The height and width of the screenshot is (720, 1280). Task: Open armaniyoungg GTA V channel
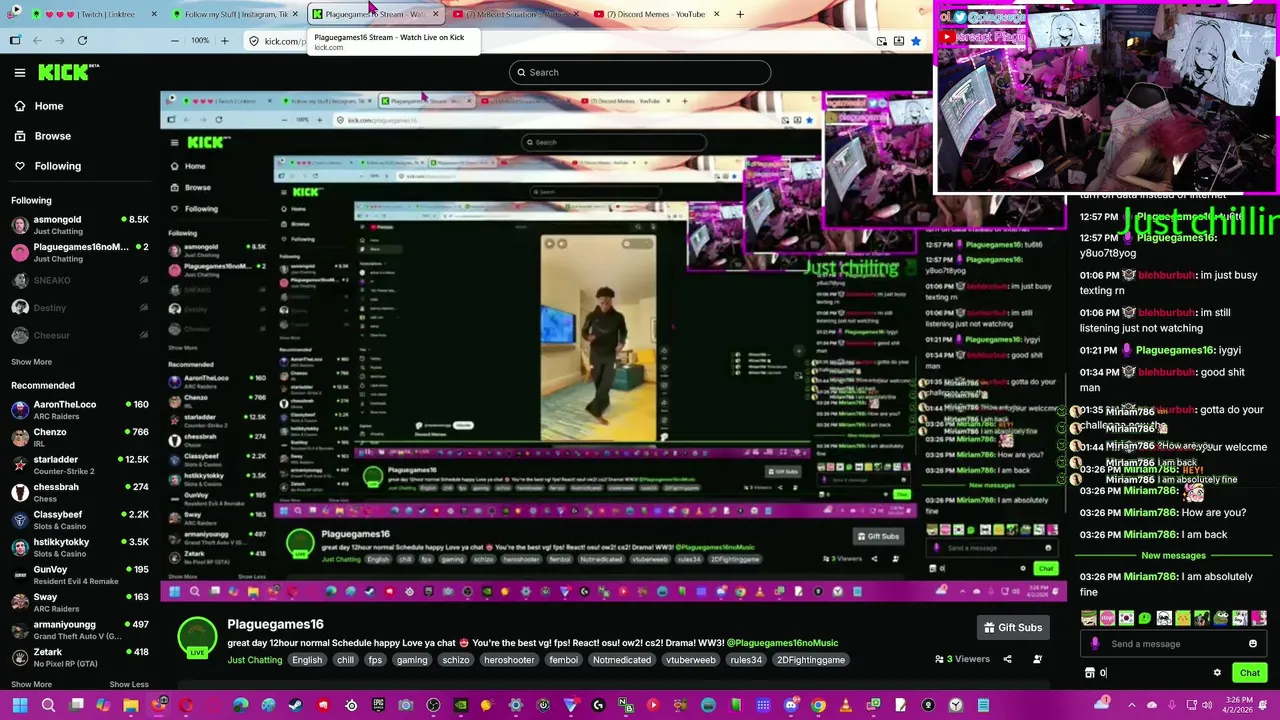click(80, 630)
